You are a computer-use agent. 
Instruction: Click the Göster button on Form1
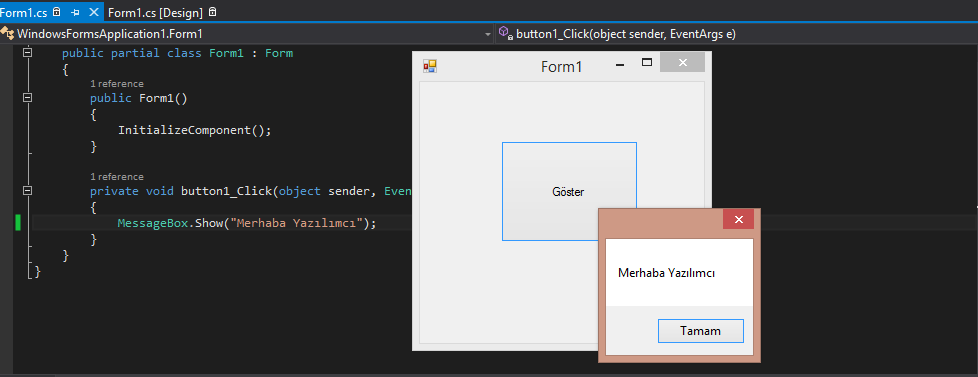click(569, 191)
